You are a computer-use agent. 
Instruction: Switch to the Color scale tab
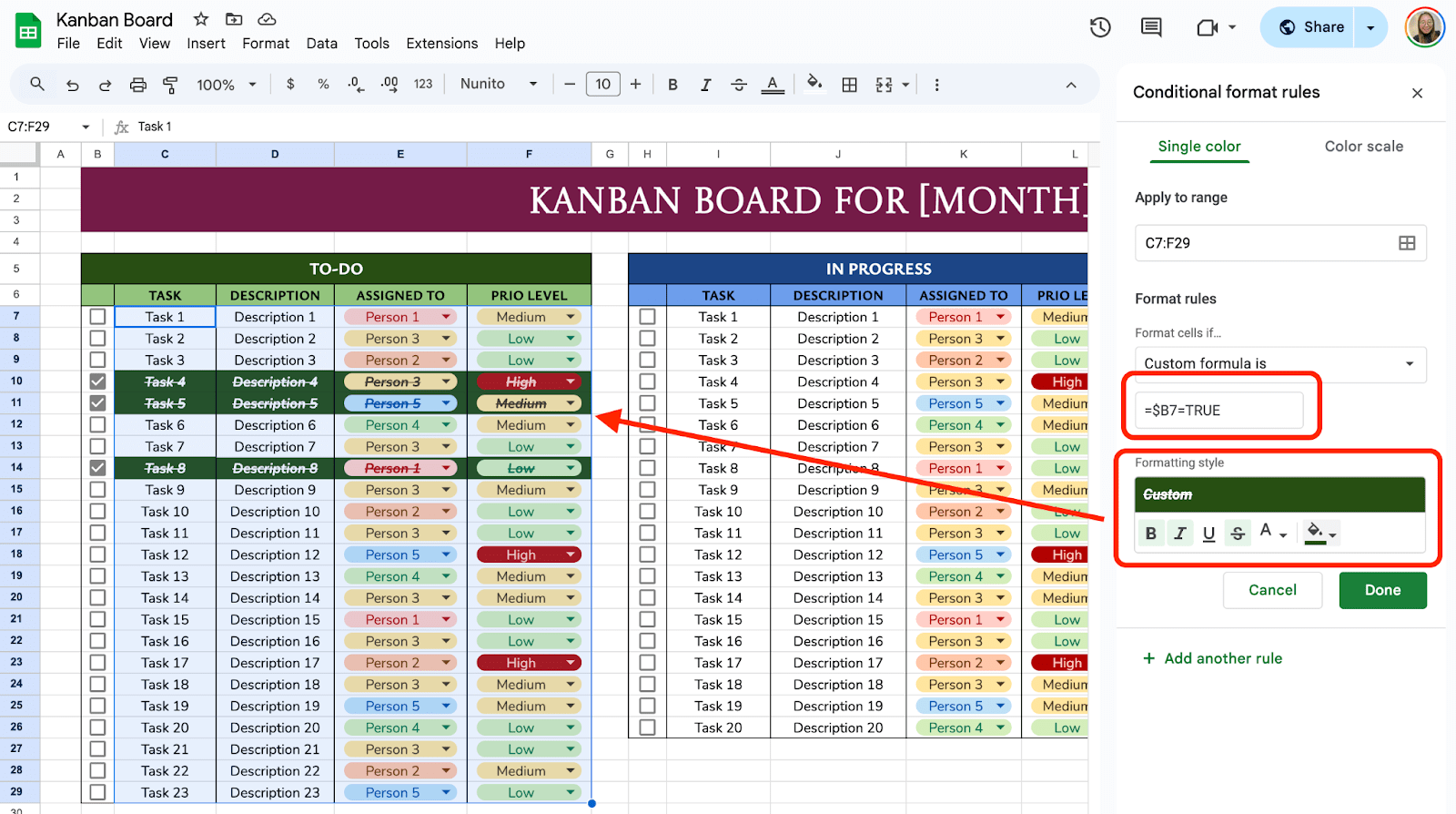(x=1363, y=147)
